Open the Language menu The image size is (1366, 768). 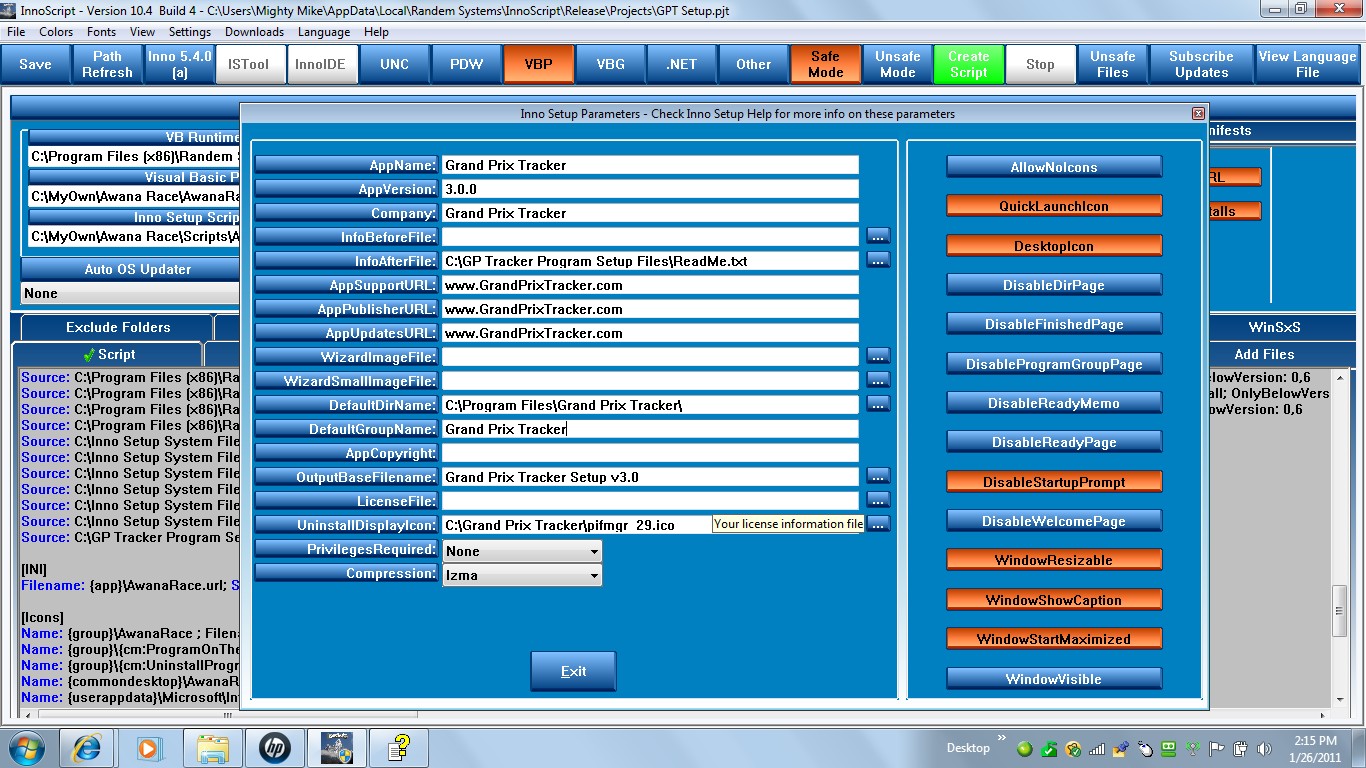pos(324,32)
